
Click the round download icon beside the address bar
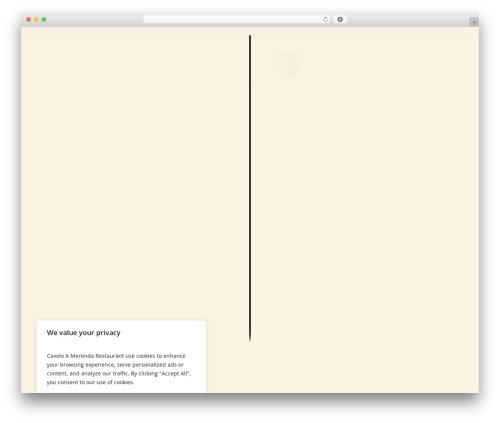click(340, 20)
